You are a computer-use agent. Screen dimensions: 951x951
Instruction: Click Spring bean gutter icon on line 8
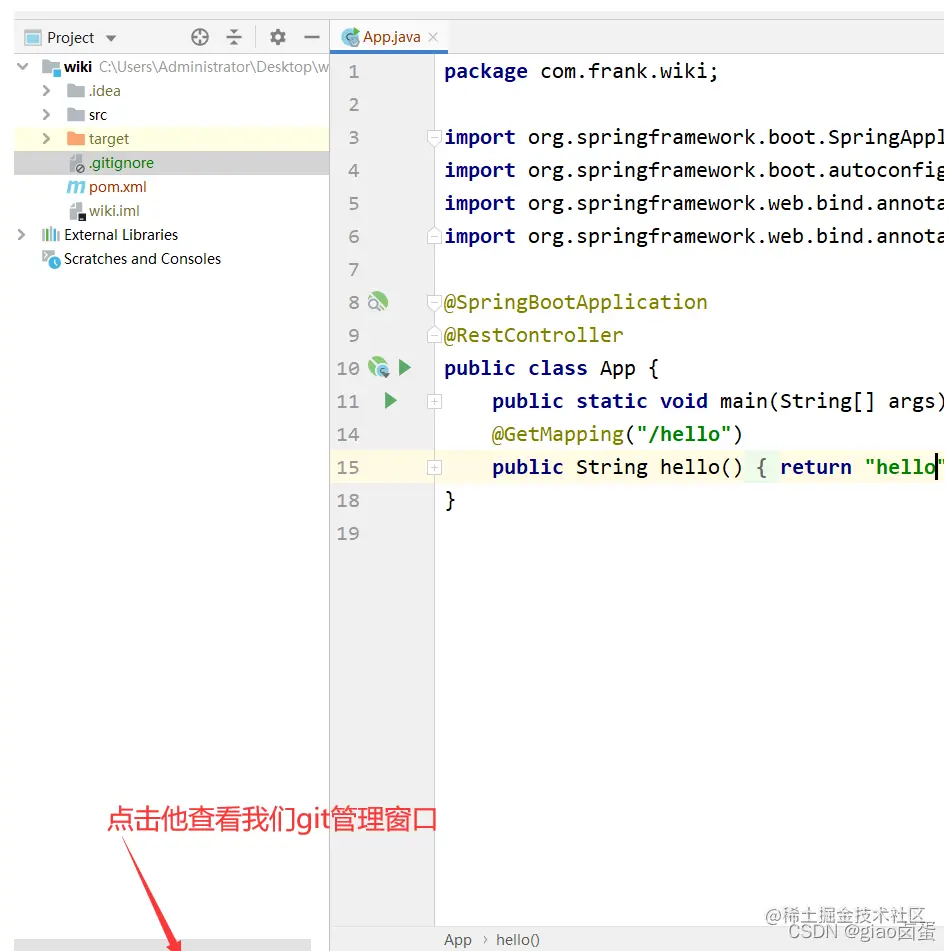pos(378,301)
